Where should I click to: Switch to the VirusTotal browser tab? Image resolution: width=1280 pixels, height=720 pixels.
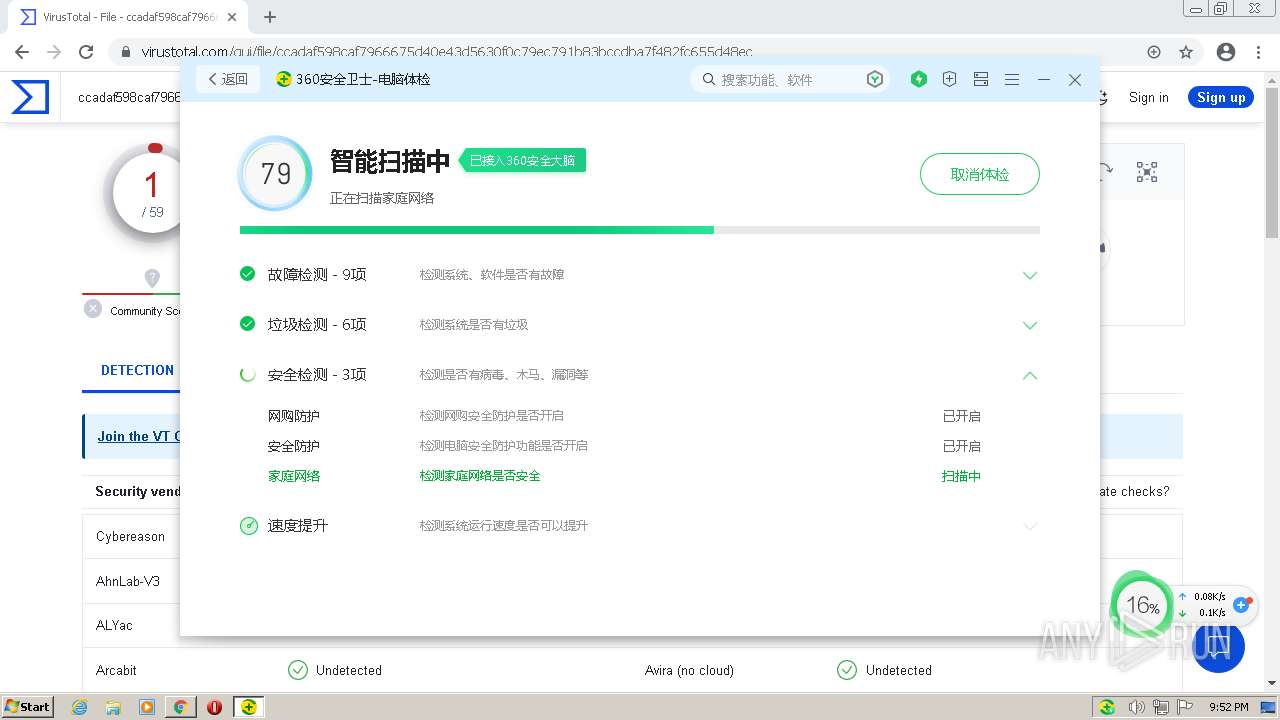pos(130,17)
